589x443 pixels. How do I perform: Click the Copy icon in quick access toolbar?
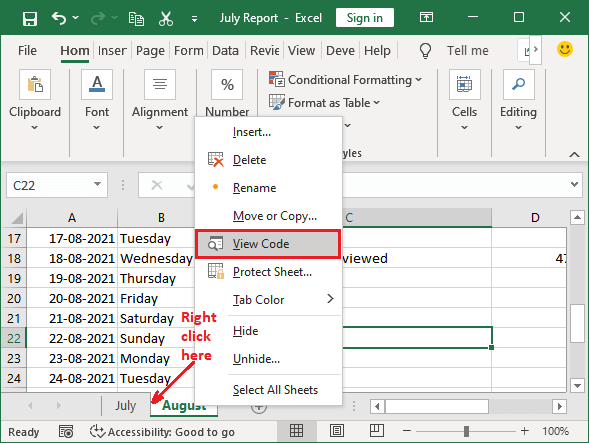[136, 18]
